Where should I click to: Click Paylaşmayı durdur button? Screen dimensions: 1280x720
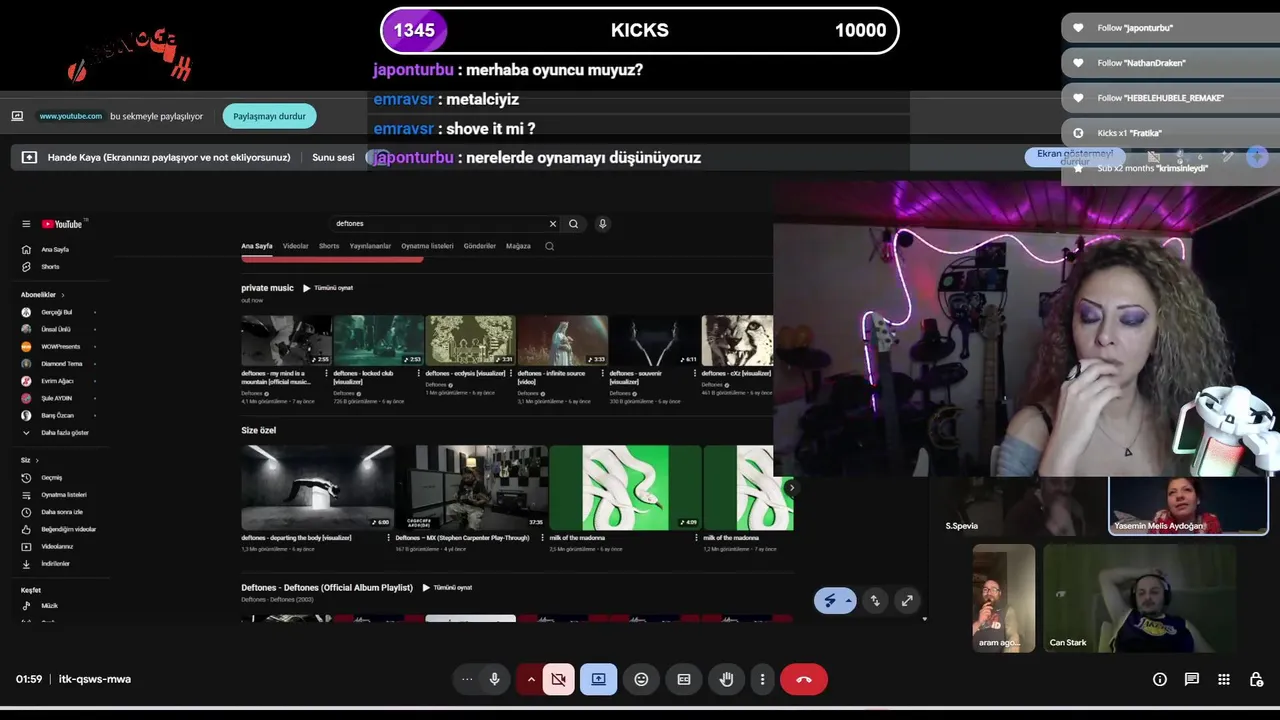[269, 116]
